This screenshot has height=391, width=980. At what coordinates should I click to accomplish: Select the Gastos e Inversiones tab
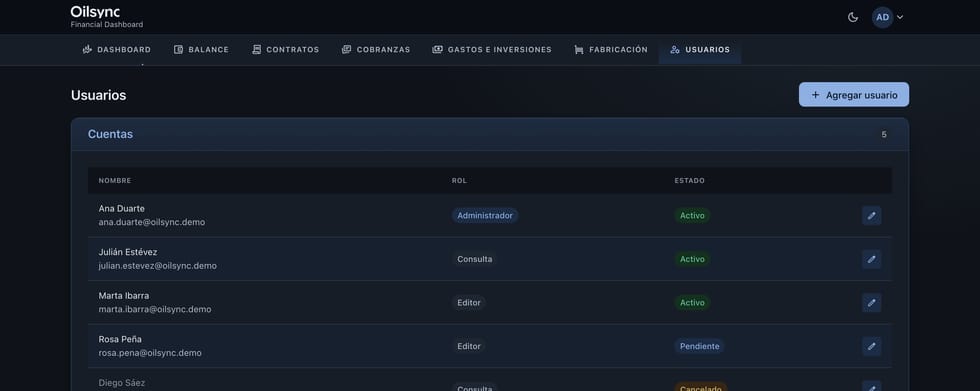click(x=492, y=50)
